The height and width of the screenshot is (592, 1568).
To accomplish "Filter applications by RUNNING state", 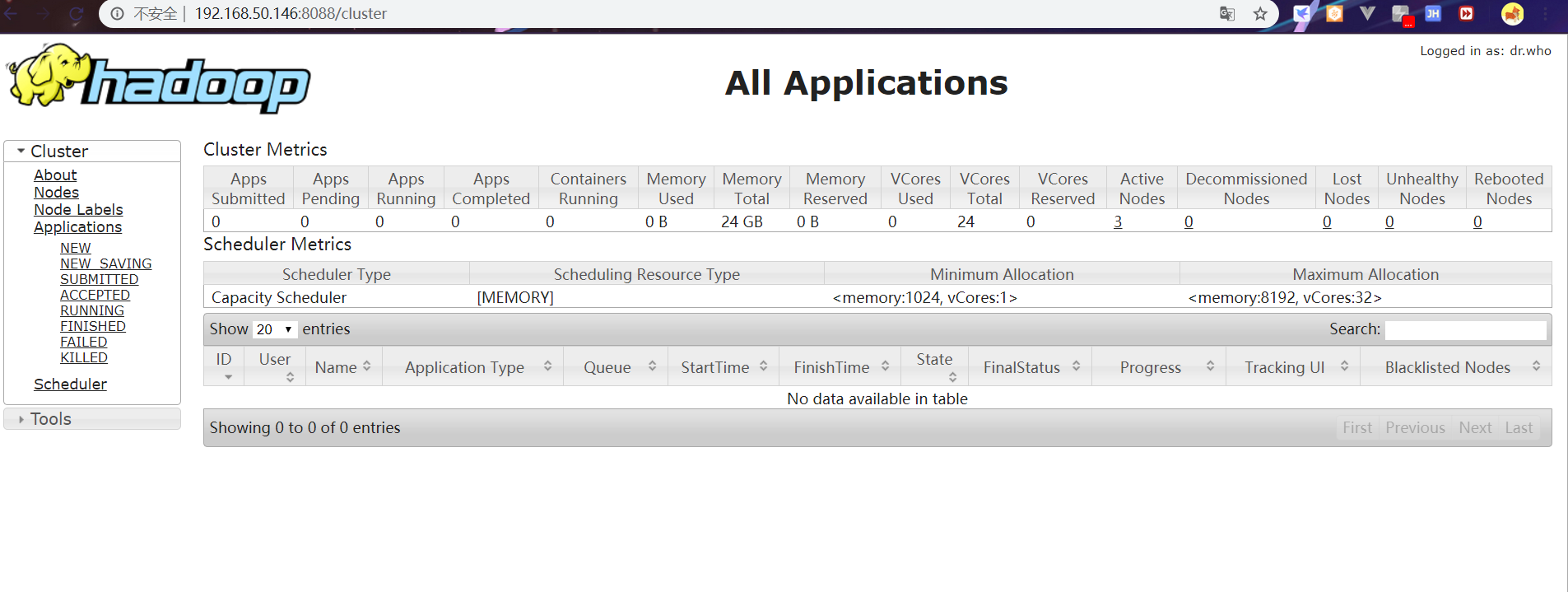I will coord(92,310).
